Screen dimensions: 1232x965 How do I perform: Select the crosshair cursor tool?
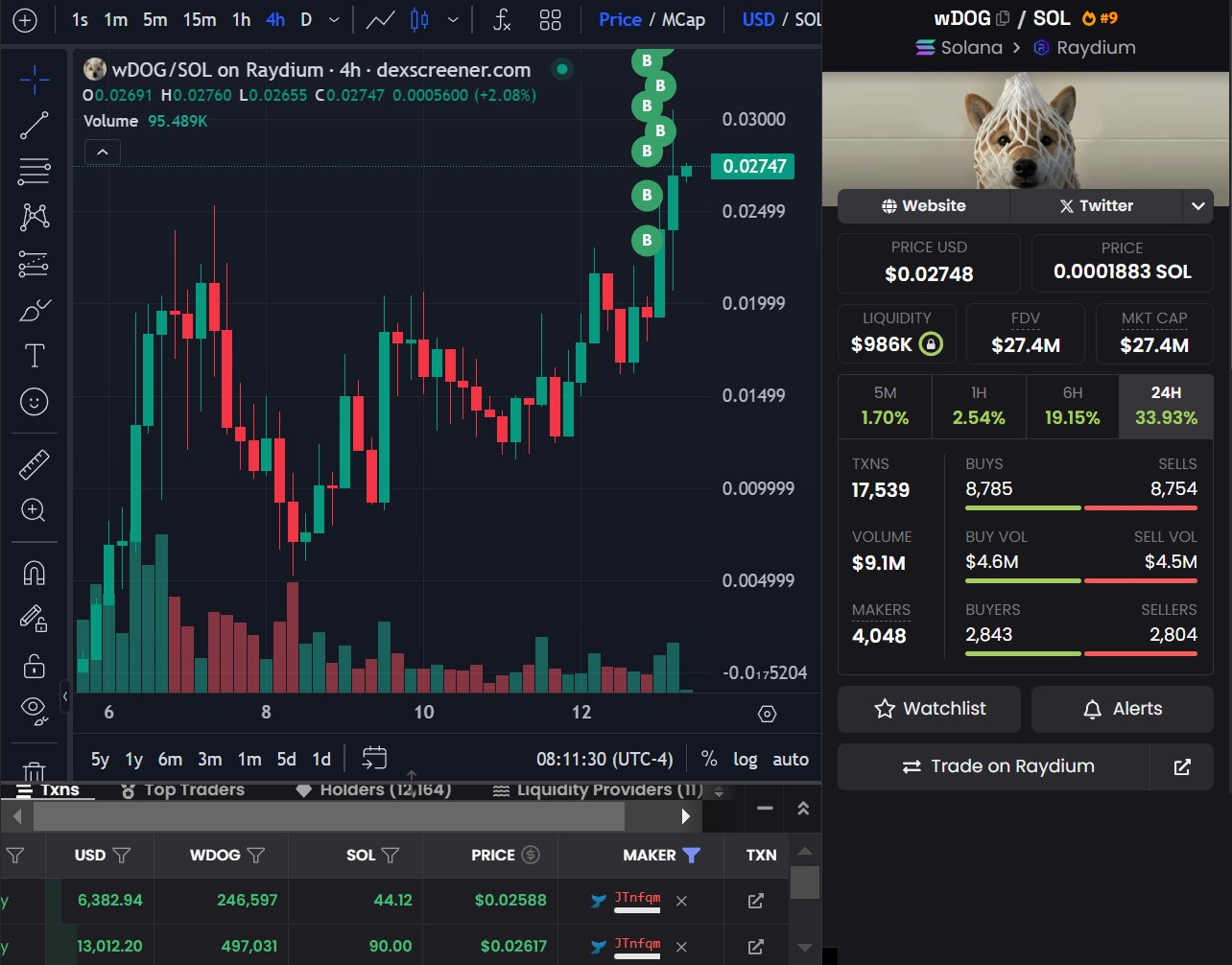[35, 80]
